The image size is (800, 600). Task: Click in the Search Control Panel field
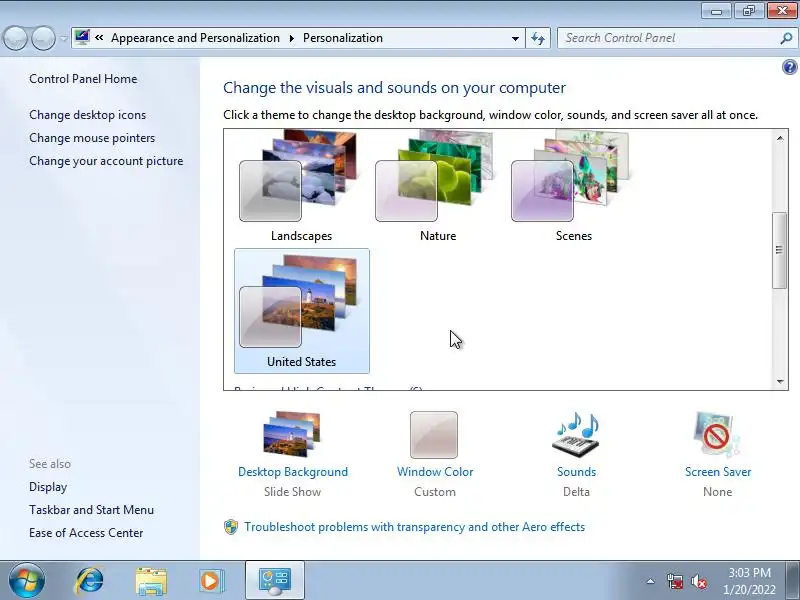tap(668, 38)
